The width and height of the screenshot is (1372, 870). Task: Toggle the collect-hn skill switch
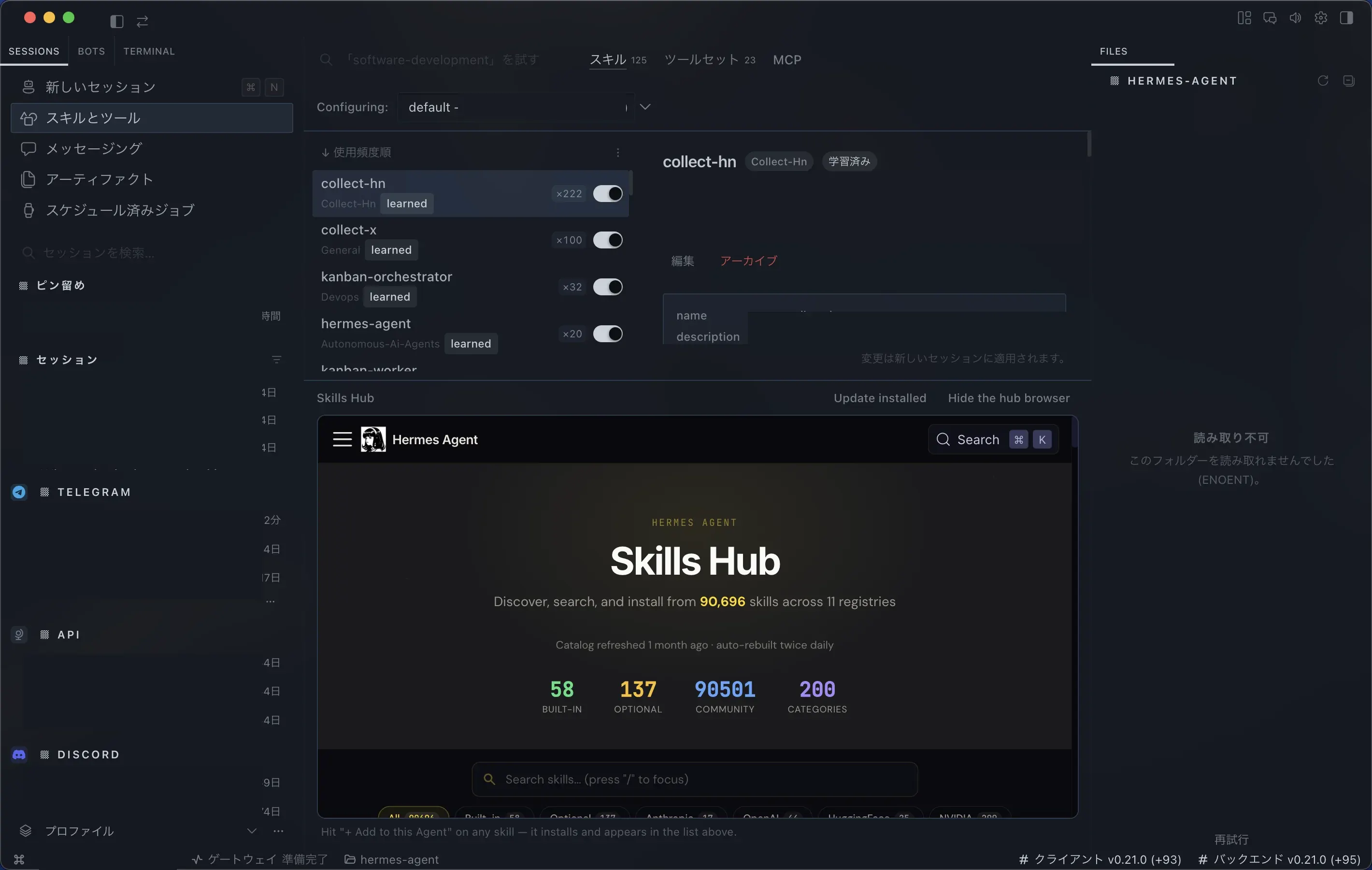pos(607,194)
